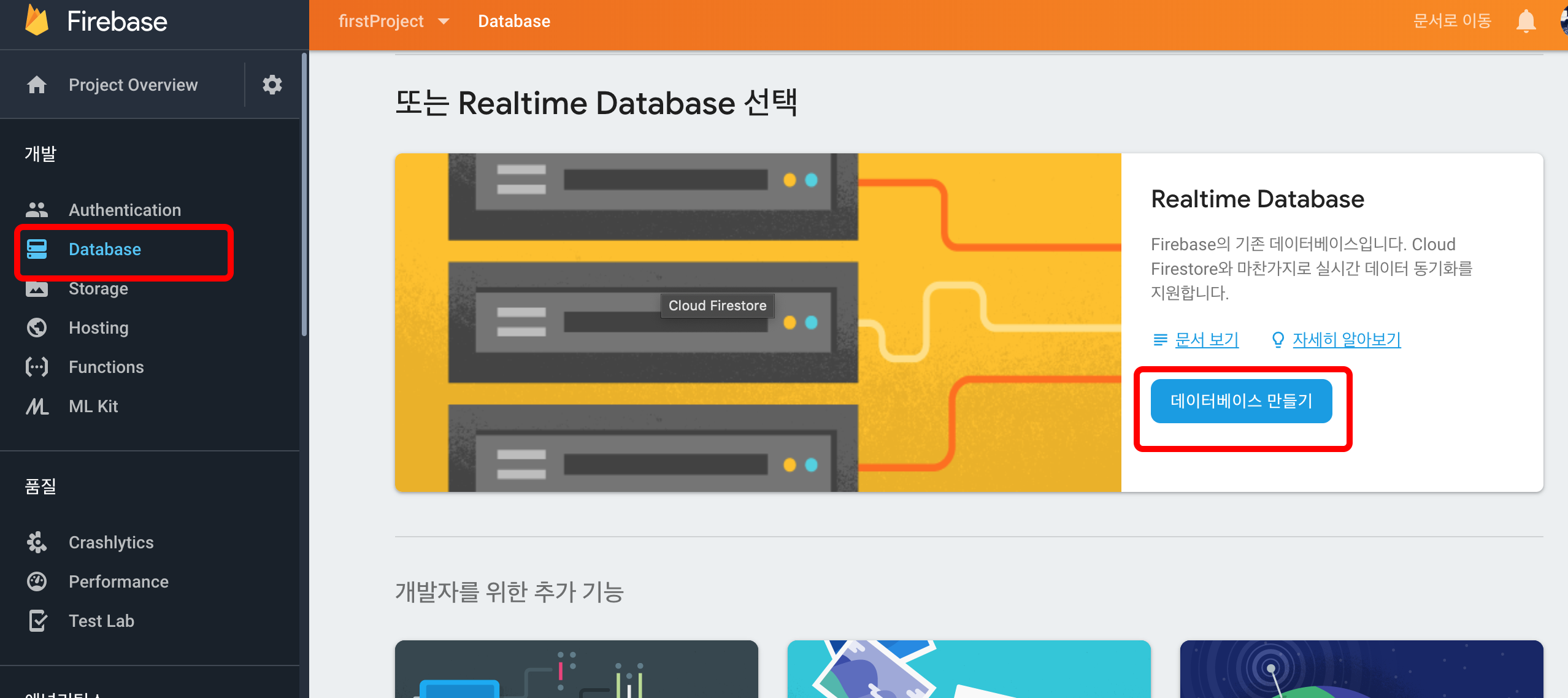The image size is (1568, 698).
Task: Click the Test Lab checklist icon
Action: 37,621
